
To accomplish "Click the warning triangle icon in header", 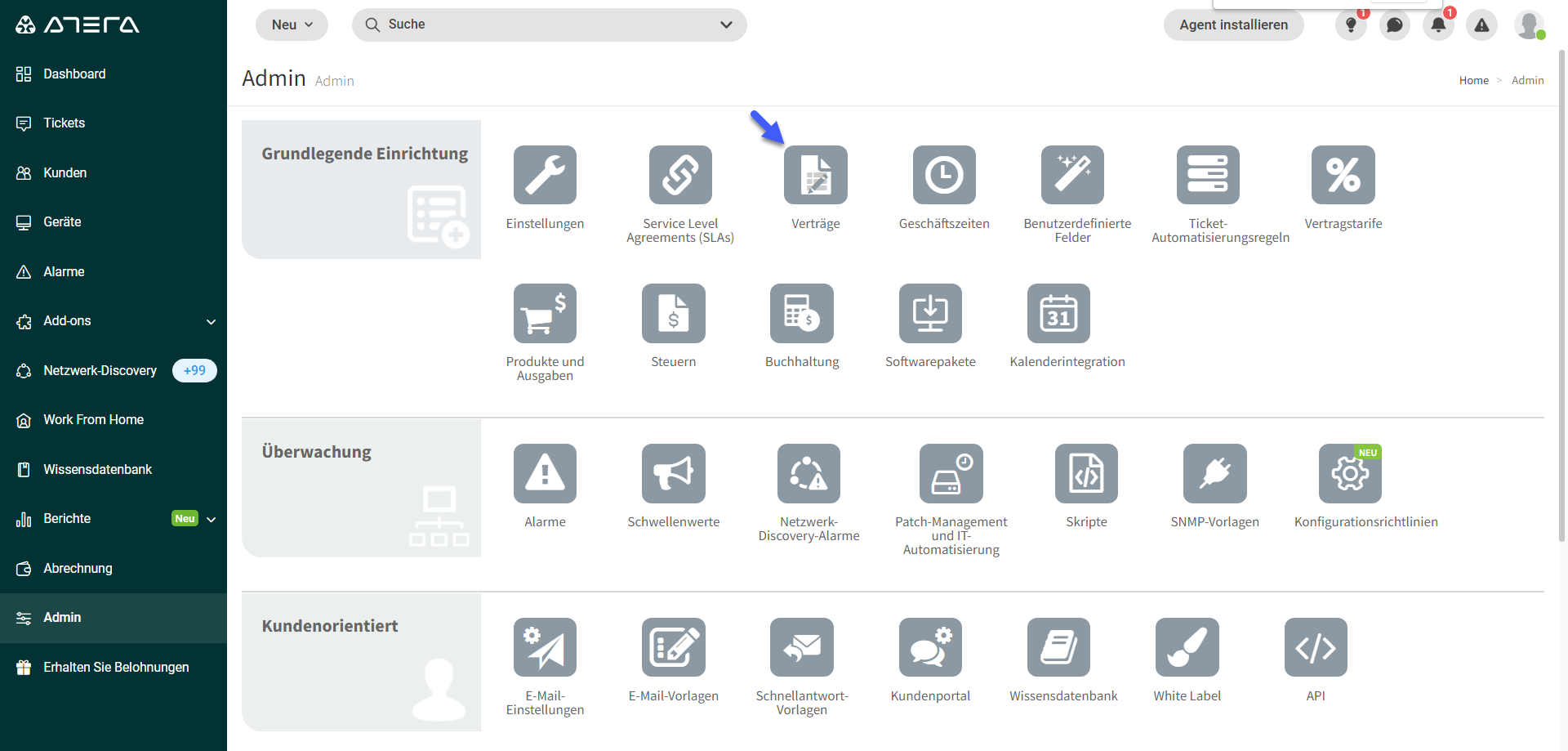I will coord(1481,25).
